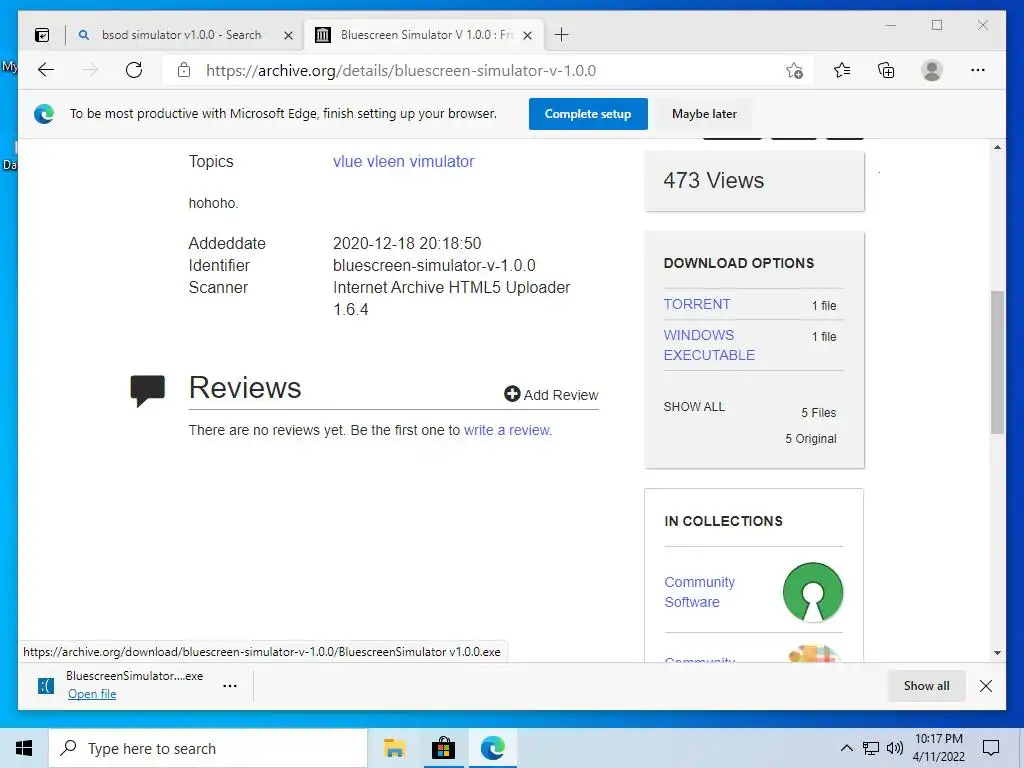Click the scrollbar up arrow
Viewport: 1024px width, 768px height.
point(997,147)
